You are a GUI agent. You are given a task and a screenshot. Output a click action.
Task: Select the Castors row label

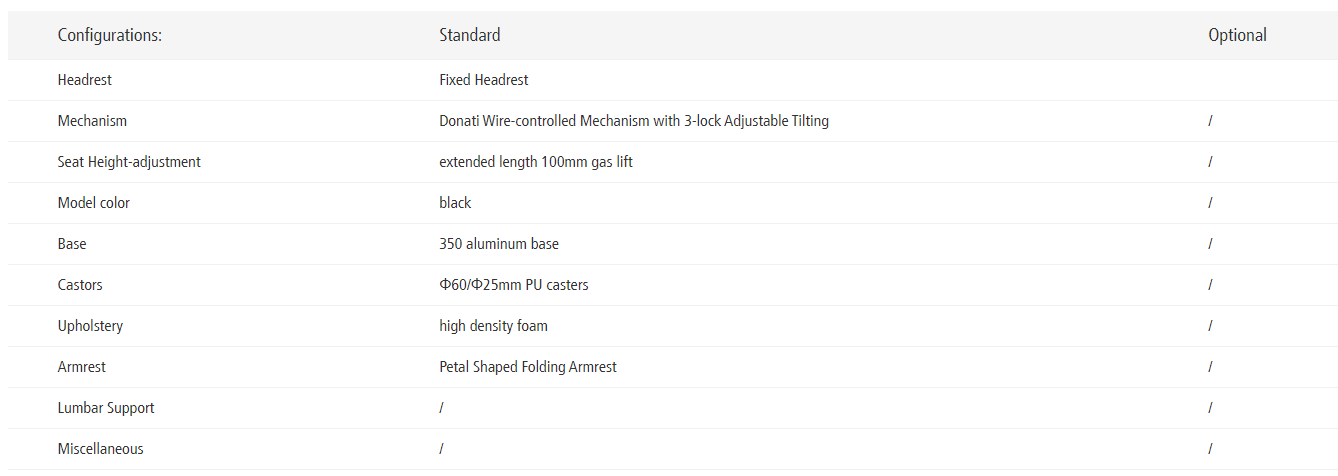(80, 285)
